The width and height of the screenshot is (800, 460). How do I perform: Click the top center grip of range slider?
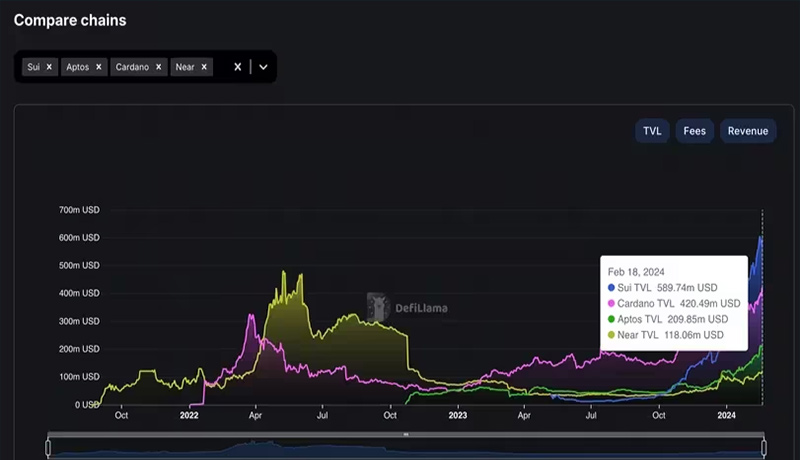point(406,435)
